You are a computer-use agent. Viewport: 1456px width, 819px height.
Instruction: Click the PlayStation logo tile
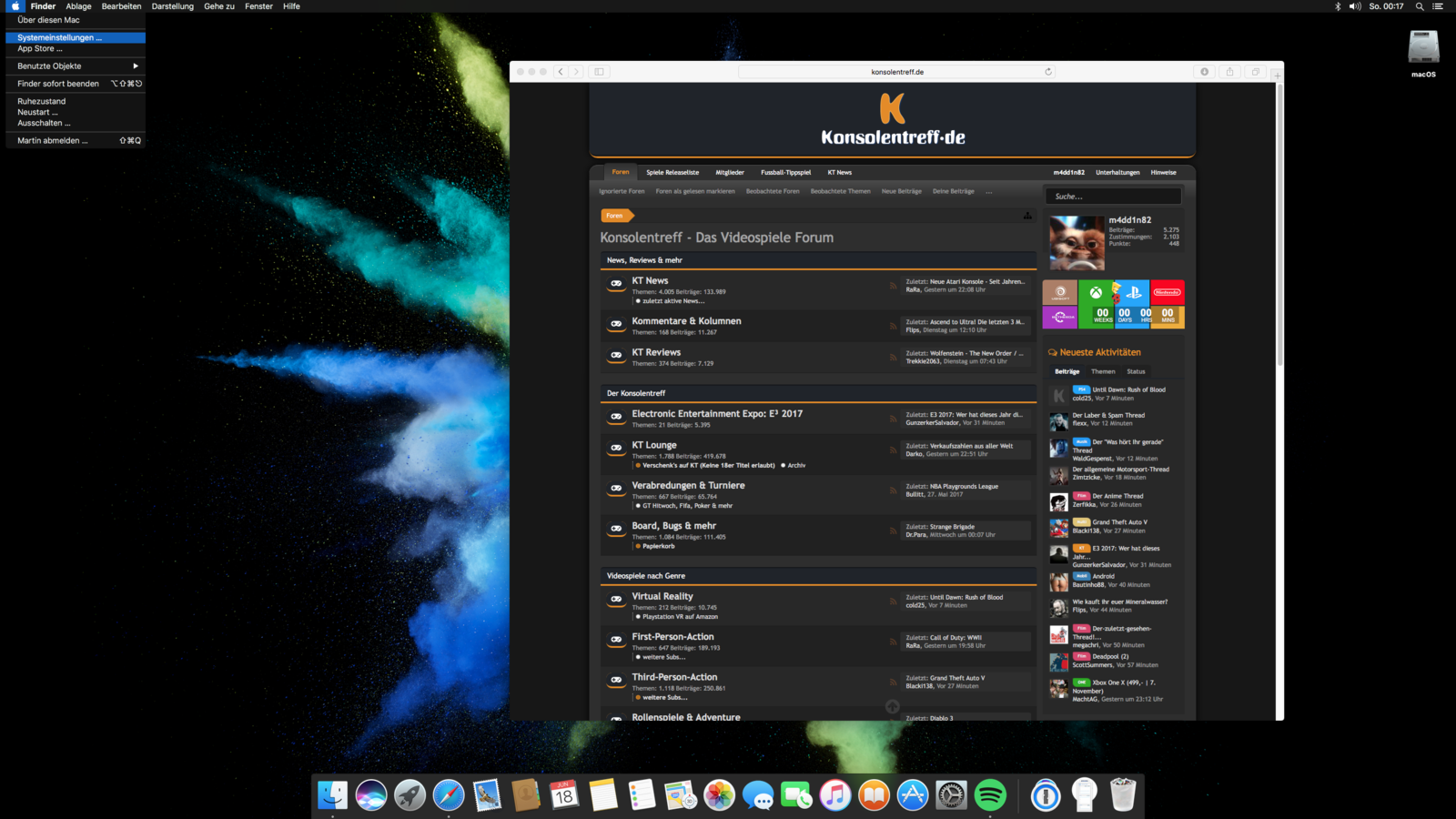[x=1133, y=292]
